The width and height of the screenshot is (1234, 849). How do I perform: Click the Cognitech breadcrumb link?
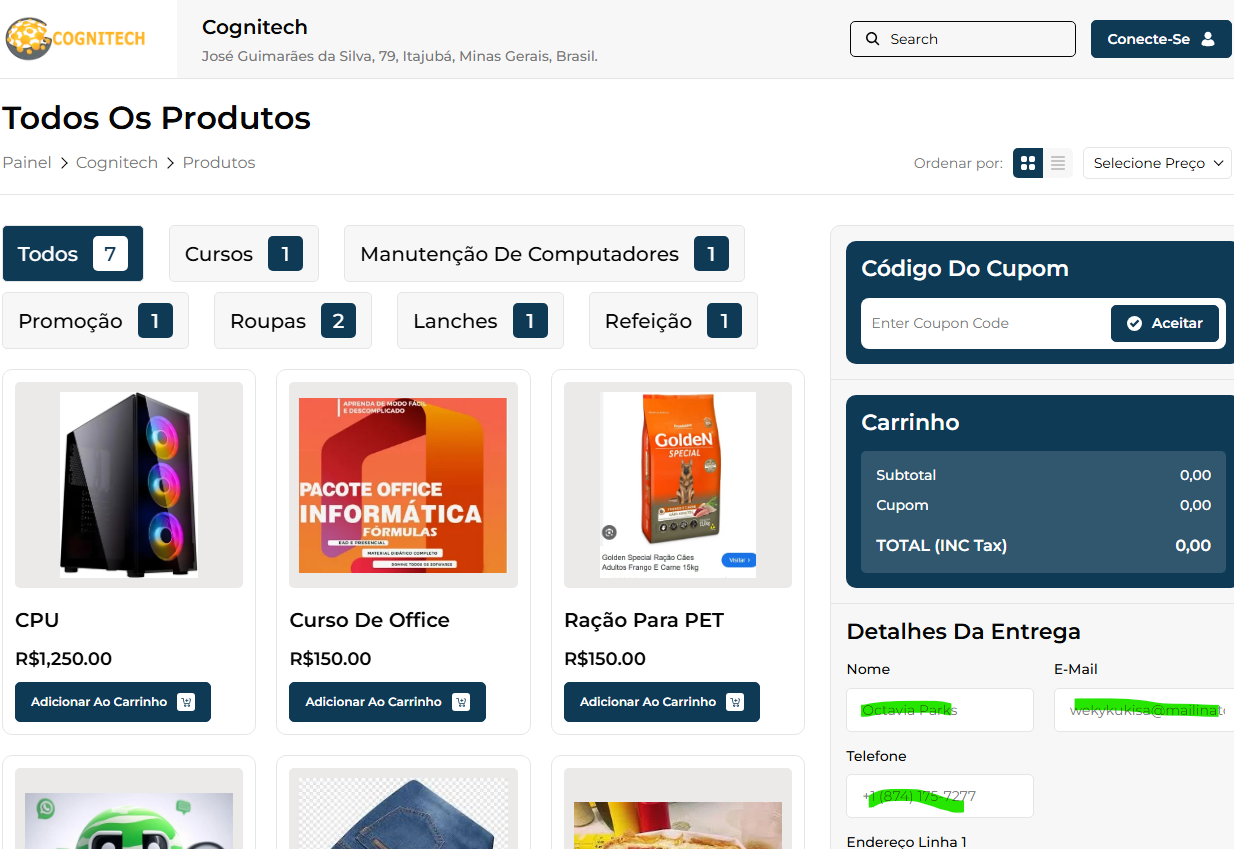[x=117, y=163]
